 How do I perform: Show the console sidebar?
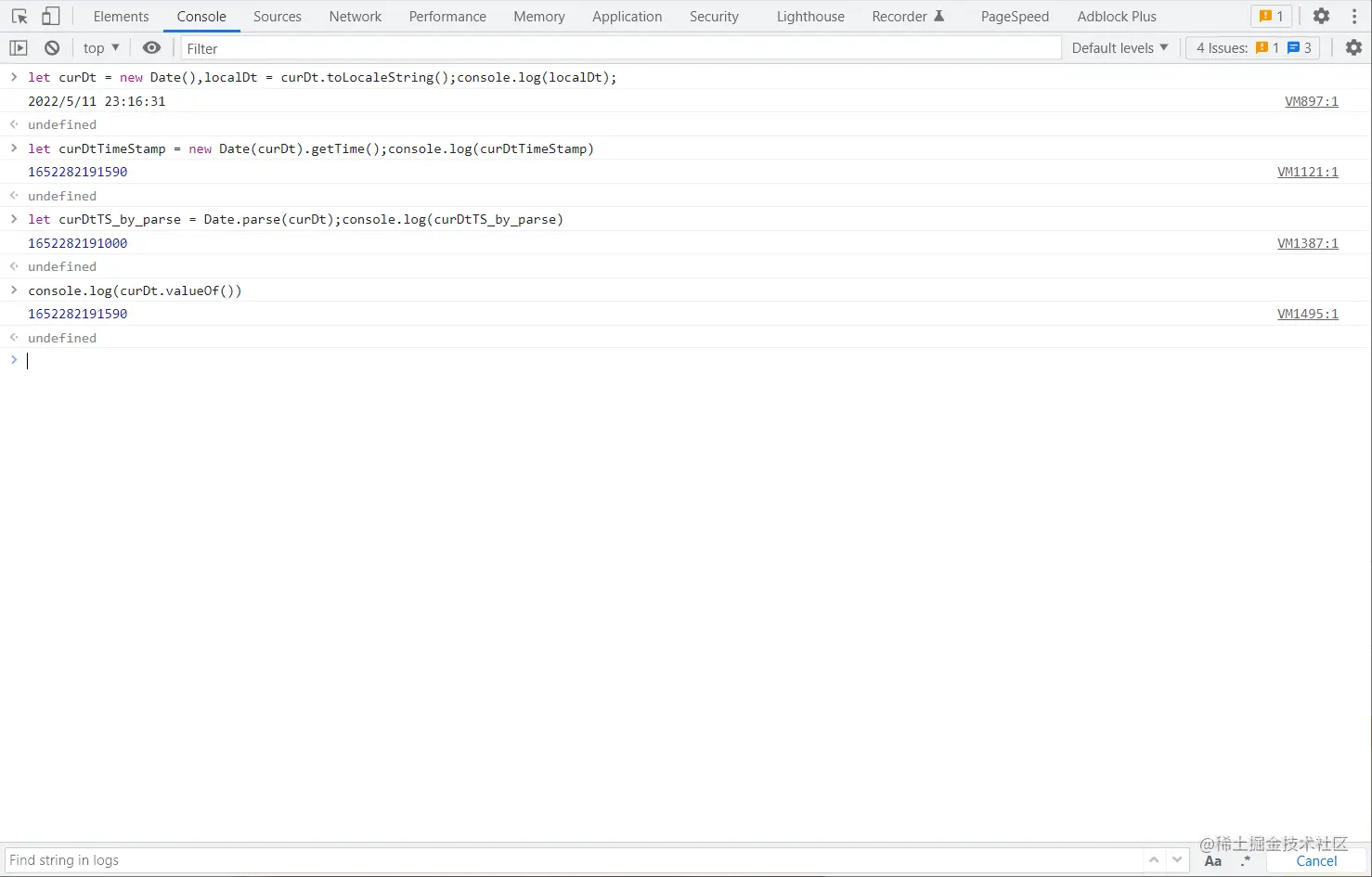(x=19, y=48)
